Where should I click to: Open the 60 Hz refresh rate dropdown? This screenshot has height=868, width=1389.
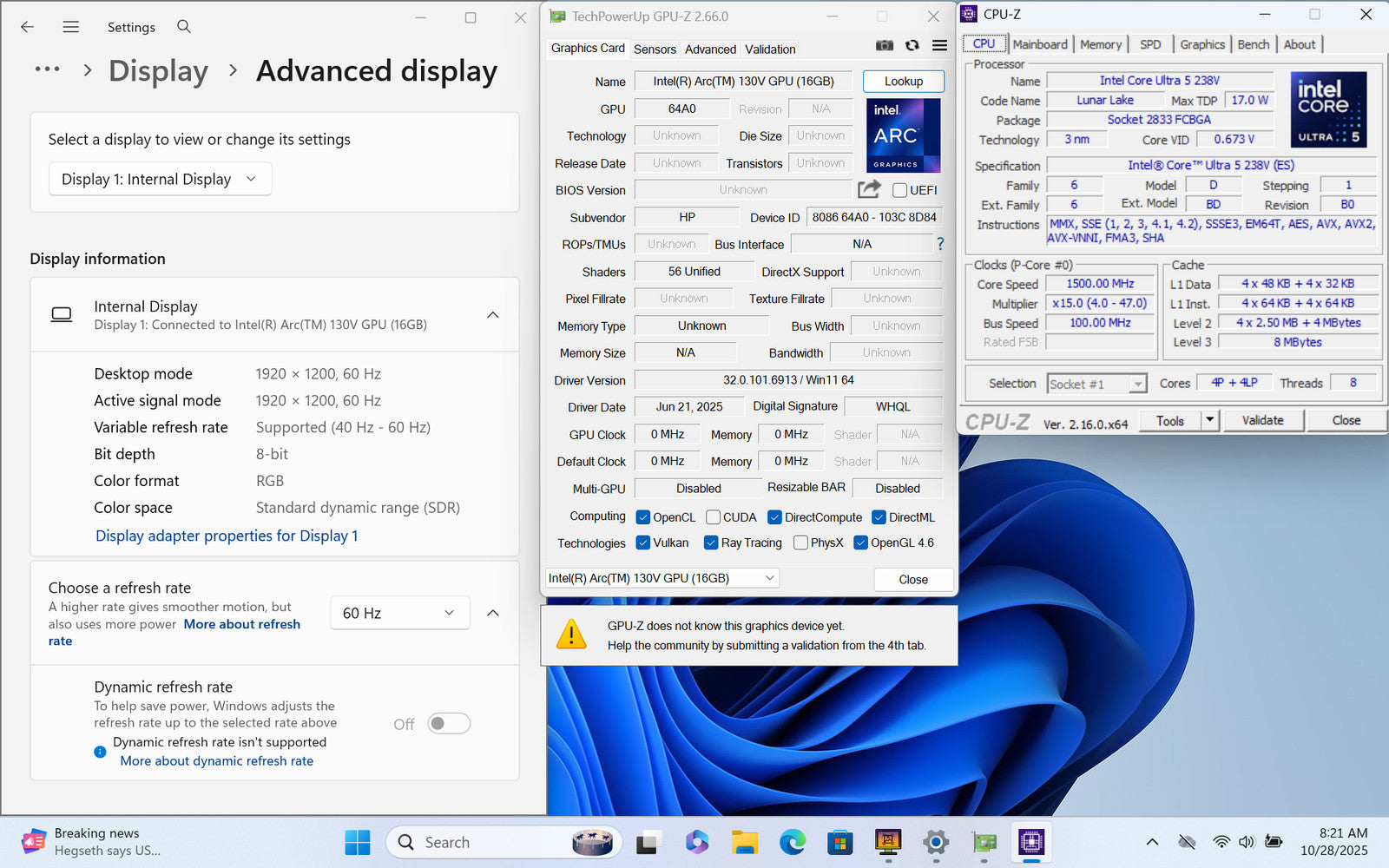399,613
